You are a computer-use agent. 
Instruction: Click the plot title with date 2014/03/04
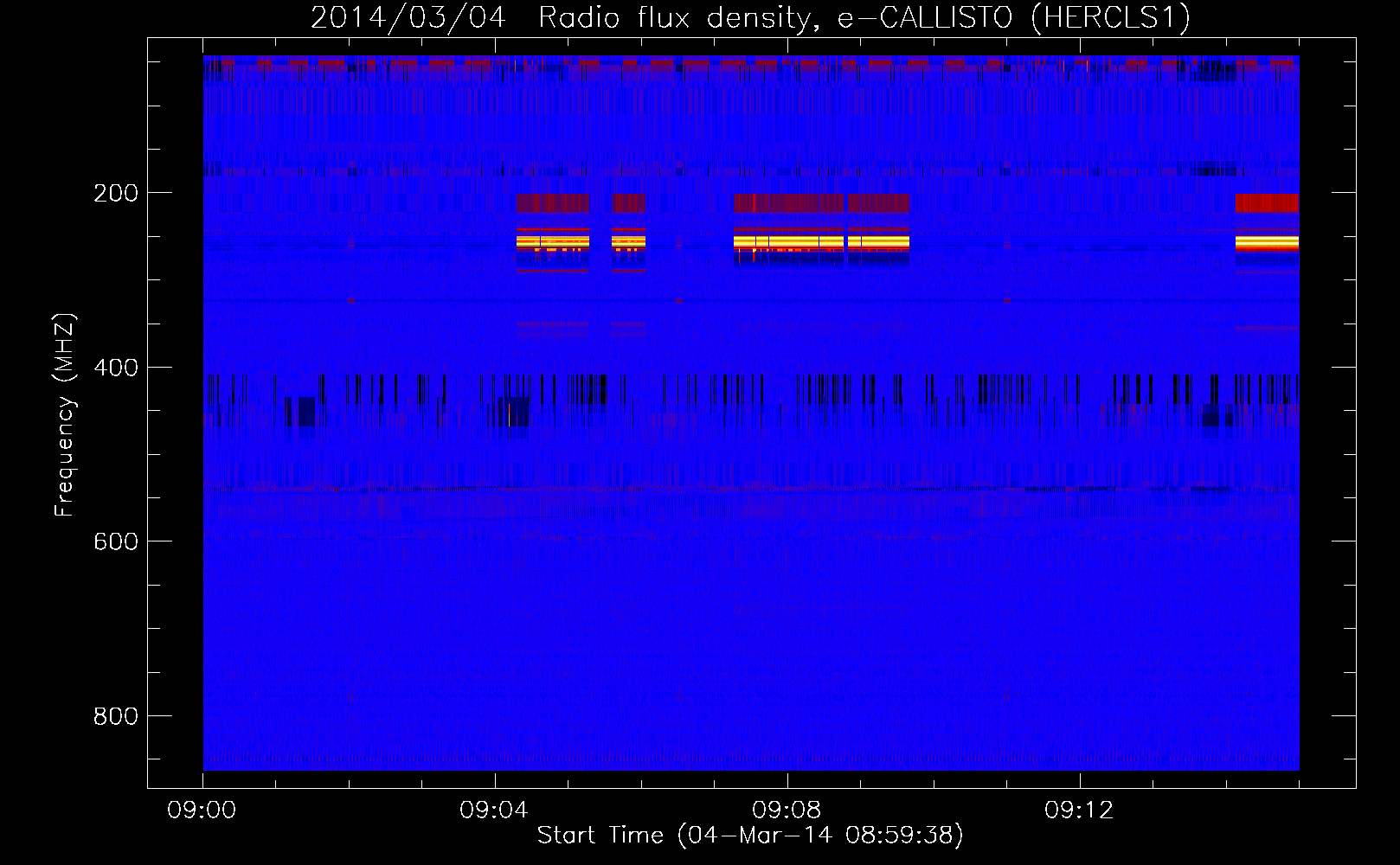(750, 17)
